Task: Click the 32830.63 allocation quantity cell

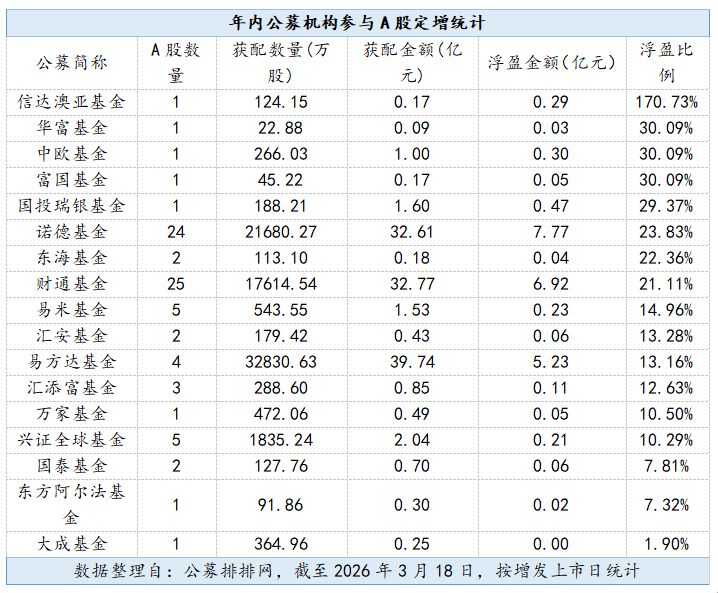Action: coord(281,363)
